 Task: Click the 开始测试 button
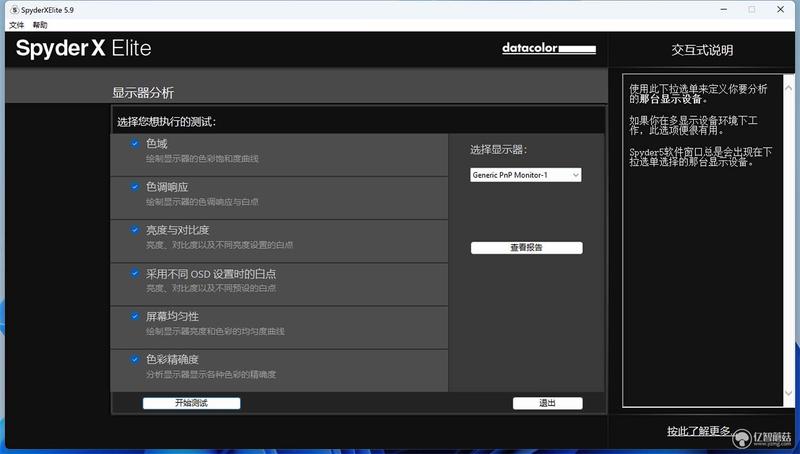[x=191, y=403]
